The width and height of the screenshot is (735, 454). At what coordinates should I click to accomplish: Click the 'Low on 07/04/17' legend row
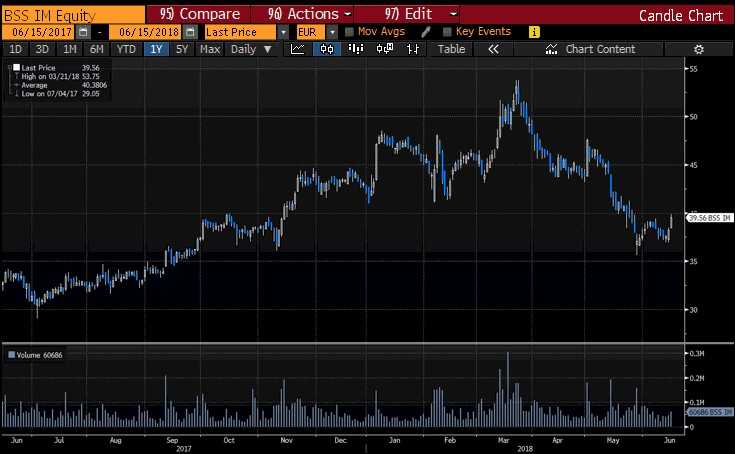pyautogui.click(x=60, y=94)
